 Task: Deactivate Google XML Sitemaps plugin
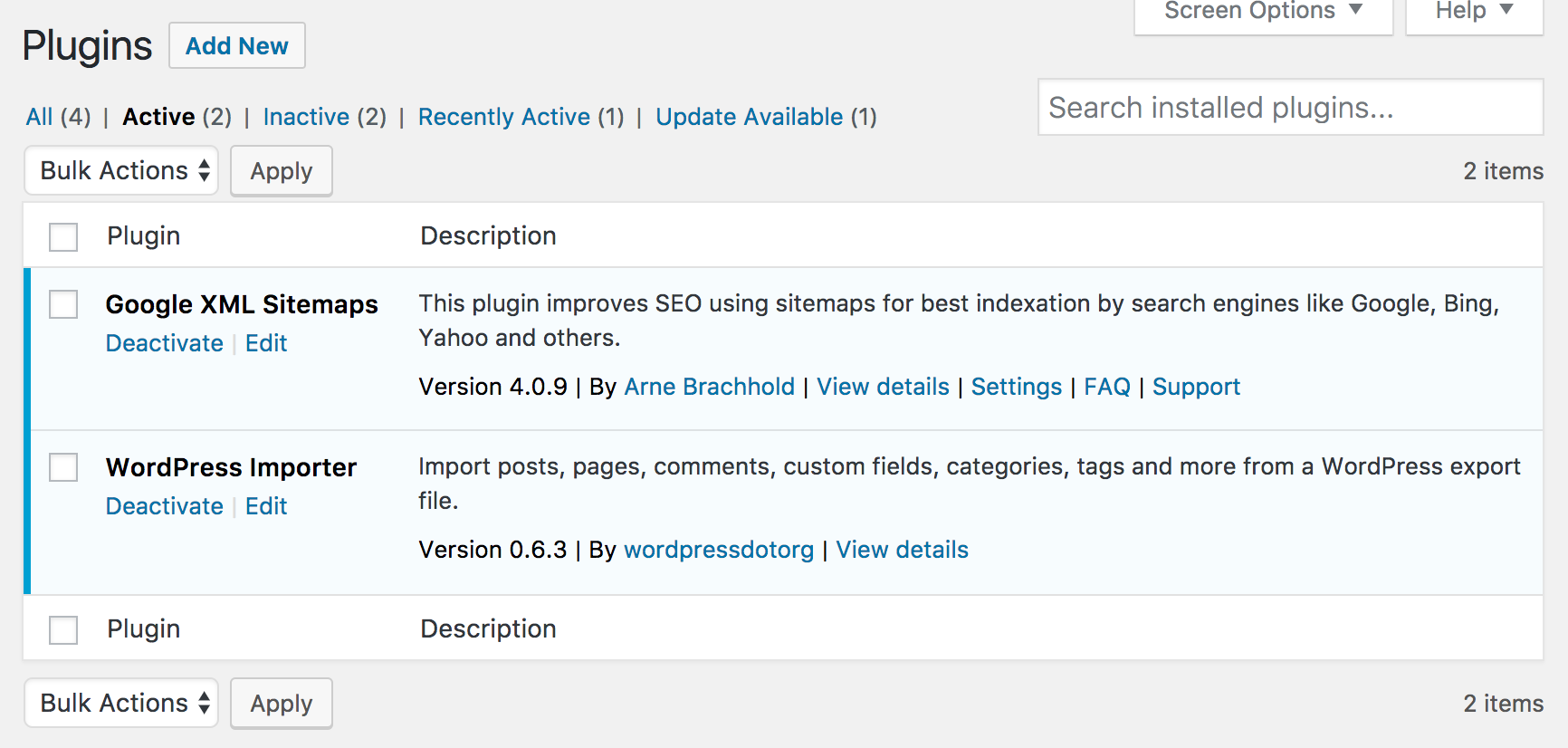[x=165, y=343]
